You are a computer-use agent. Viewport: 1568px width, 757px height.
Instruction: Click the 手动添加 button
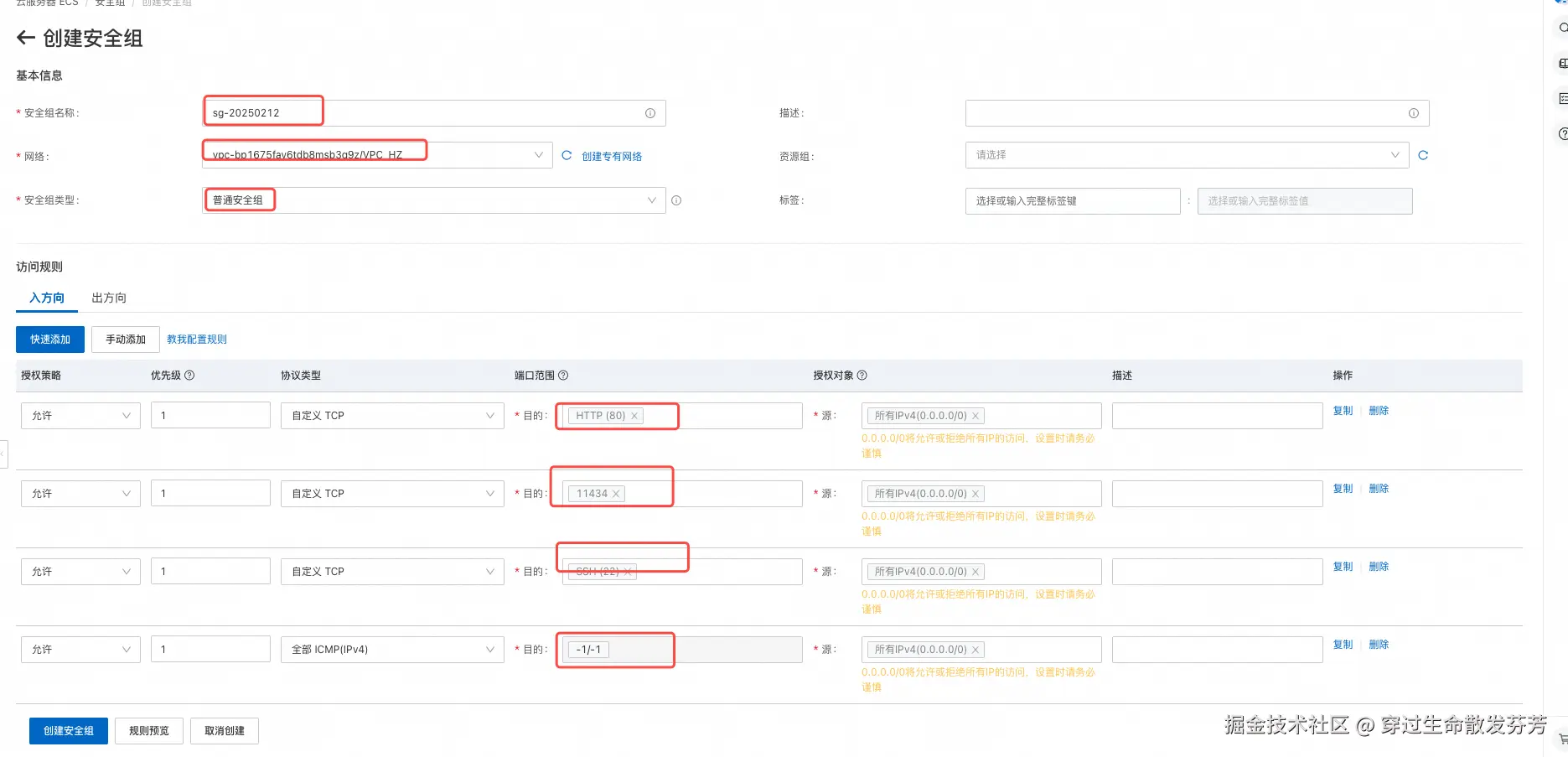126,340
